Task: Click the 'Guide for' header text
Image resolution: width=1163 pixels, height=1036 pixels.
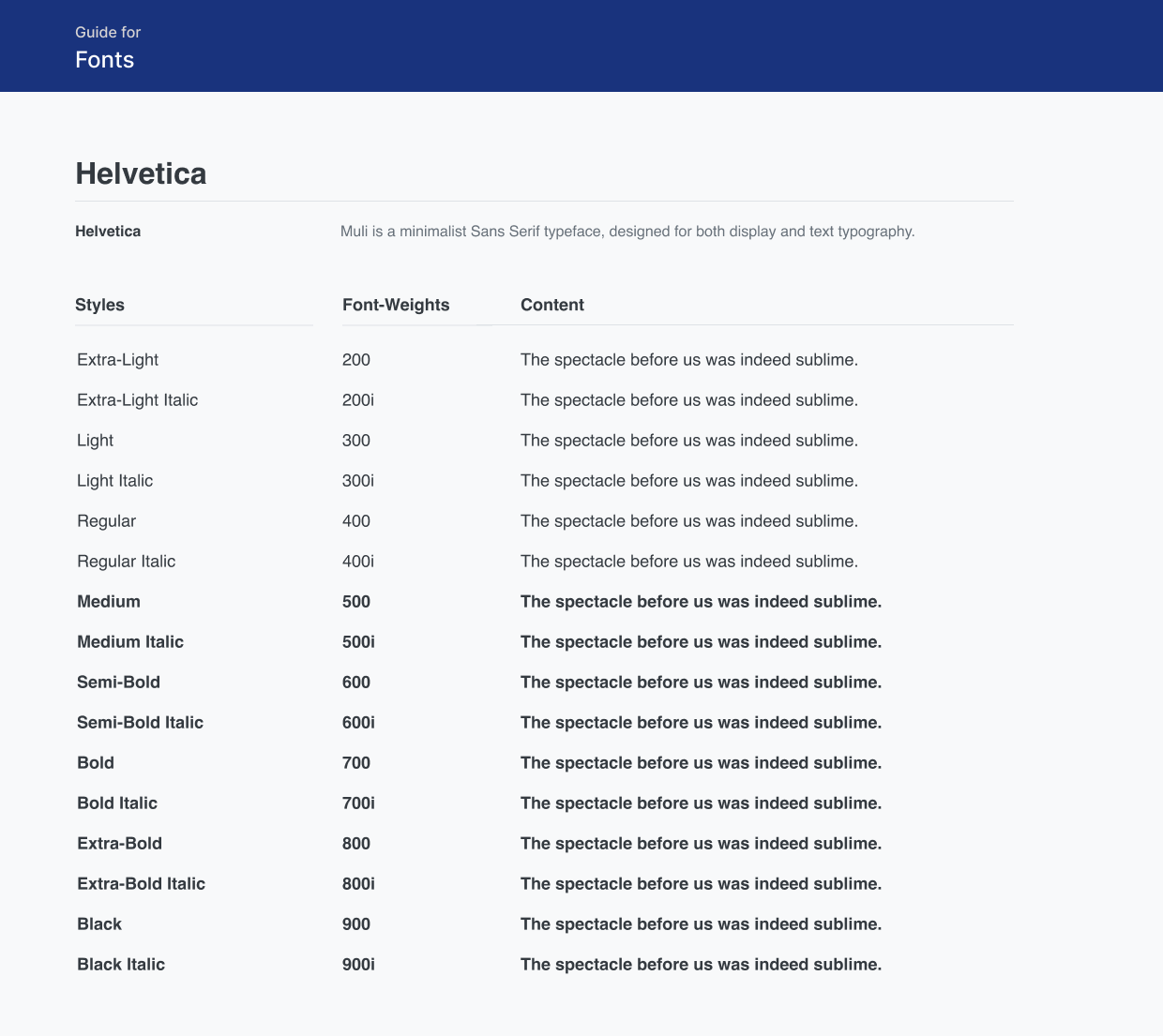Action: [x=108, y=32]
